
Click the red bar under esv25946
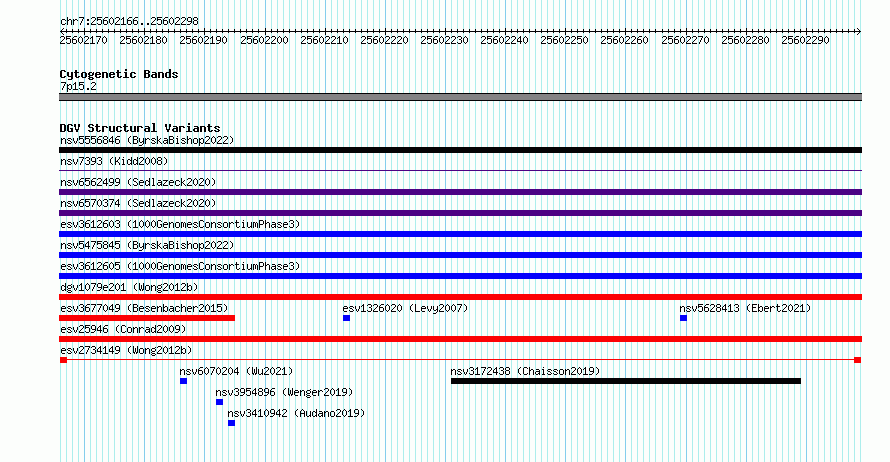pyautogui.click(x=460, y=339)
